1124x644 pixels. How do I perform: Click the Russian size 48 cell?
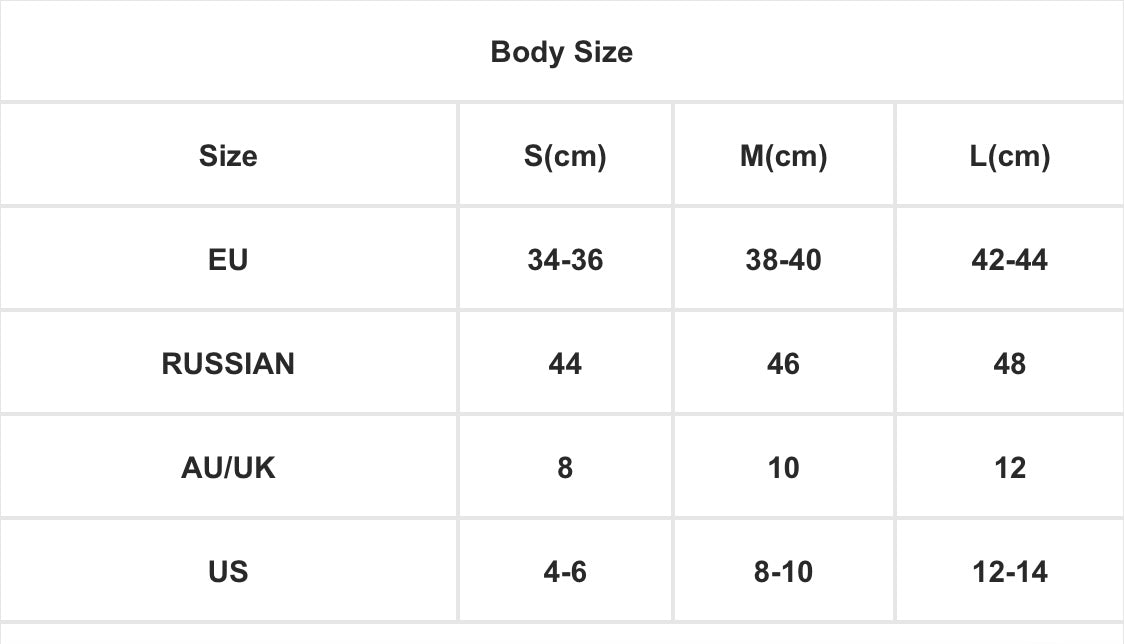(x=1009, y=364)
